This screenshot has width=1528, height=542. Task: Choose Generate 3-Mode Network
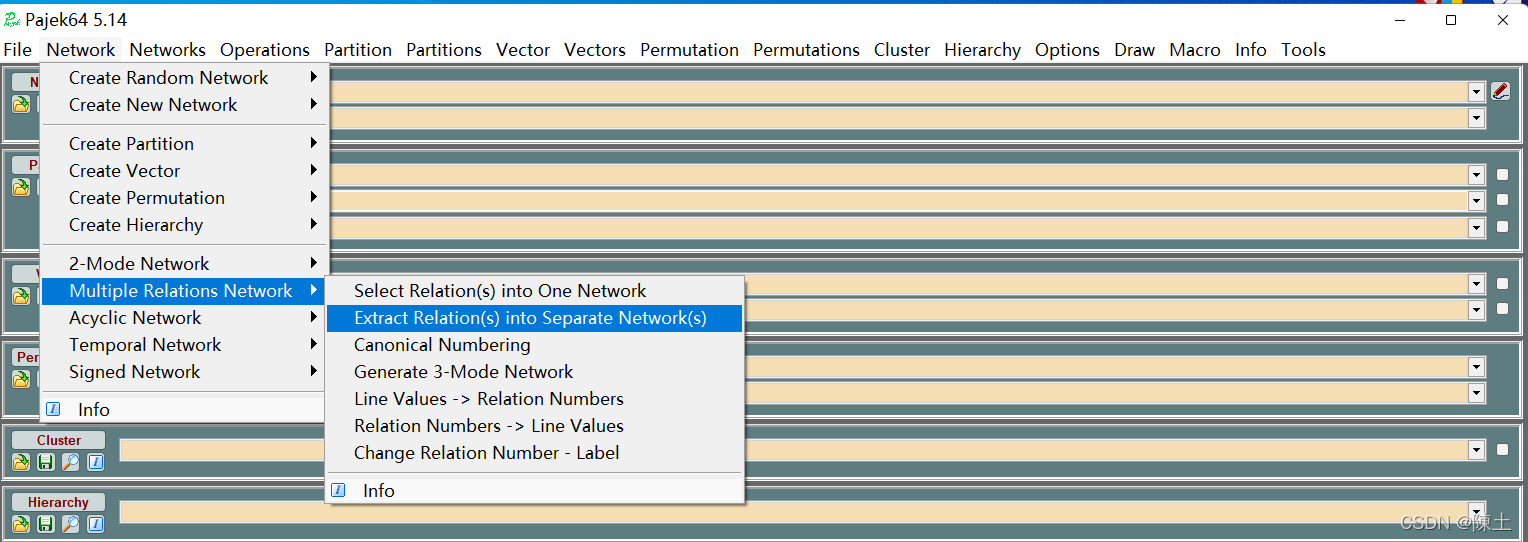coord(535,372)
